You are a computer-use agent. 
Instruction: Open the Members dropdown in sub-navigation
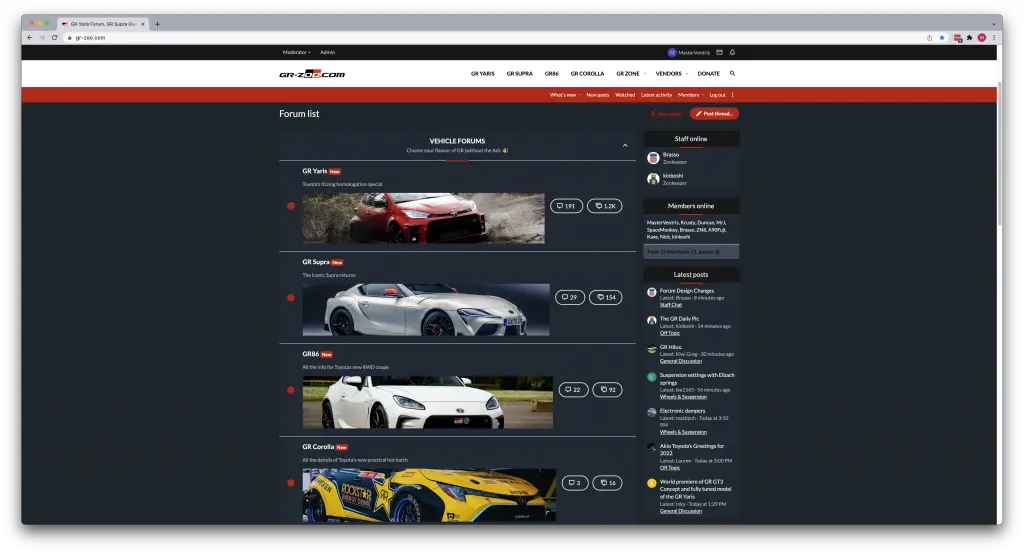pyautogui.click(x=691, y=95)
